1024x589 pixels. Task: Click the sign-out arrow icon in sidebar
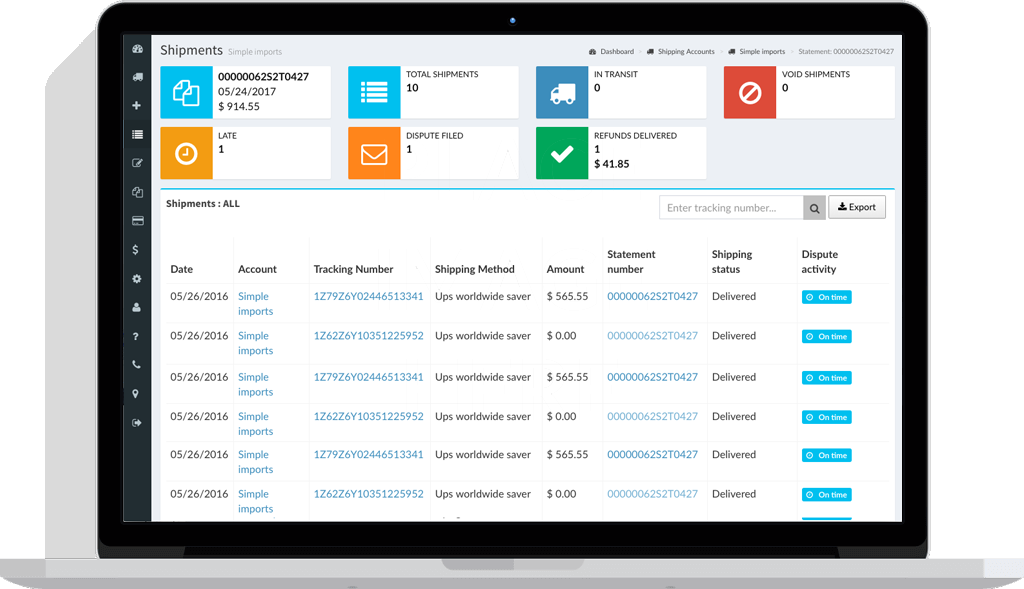[x=136, y=423]
